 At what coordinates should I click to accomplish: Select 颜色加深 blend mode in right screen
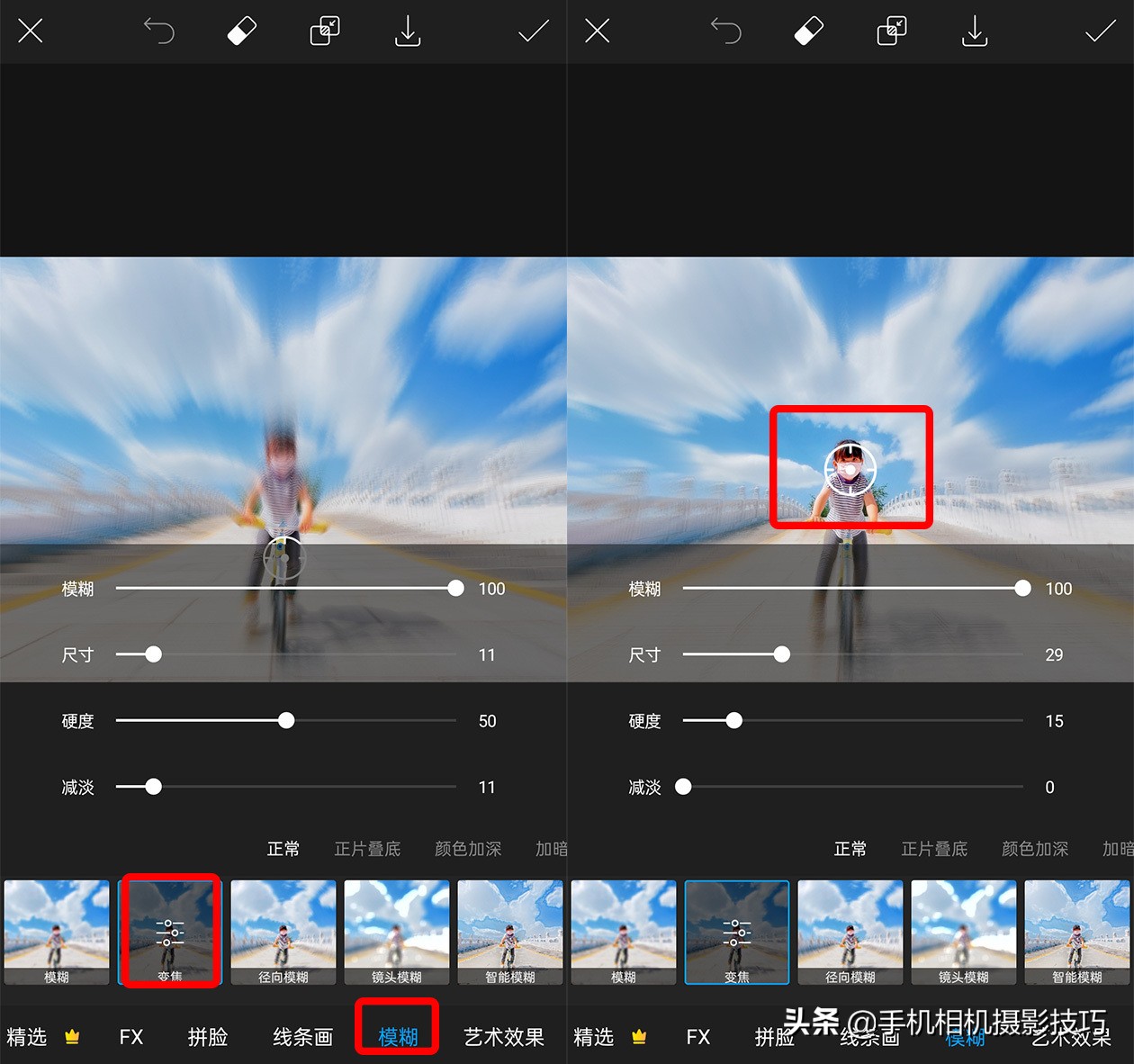click(1035, 849)
